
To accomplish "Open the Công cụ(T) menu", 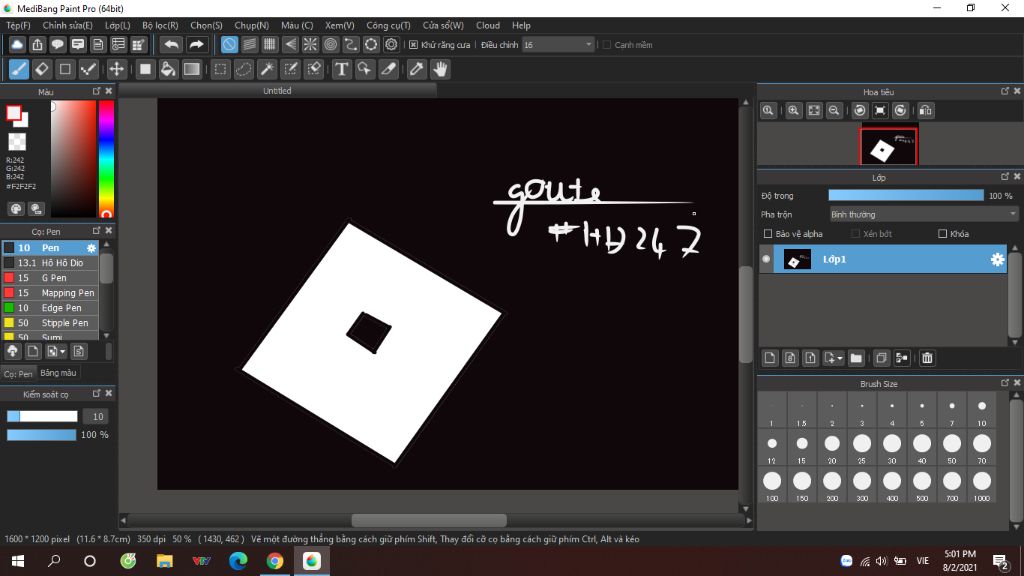I will 388,25.
